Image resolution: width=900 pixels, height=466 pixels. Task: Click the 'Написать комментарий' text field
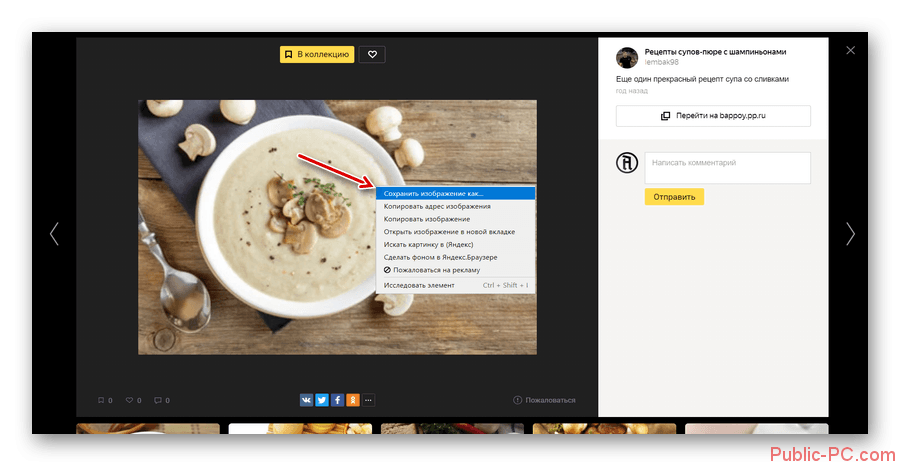(726, 167)
